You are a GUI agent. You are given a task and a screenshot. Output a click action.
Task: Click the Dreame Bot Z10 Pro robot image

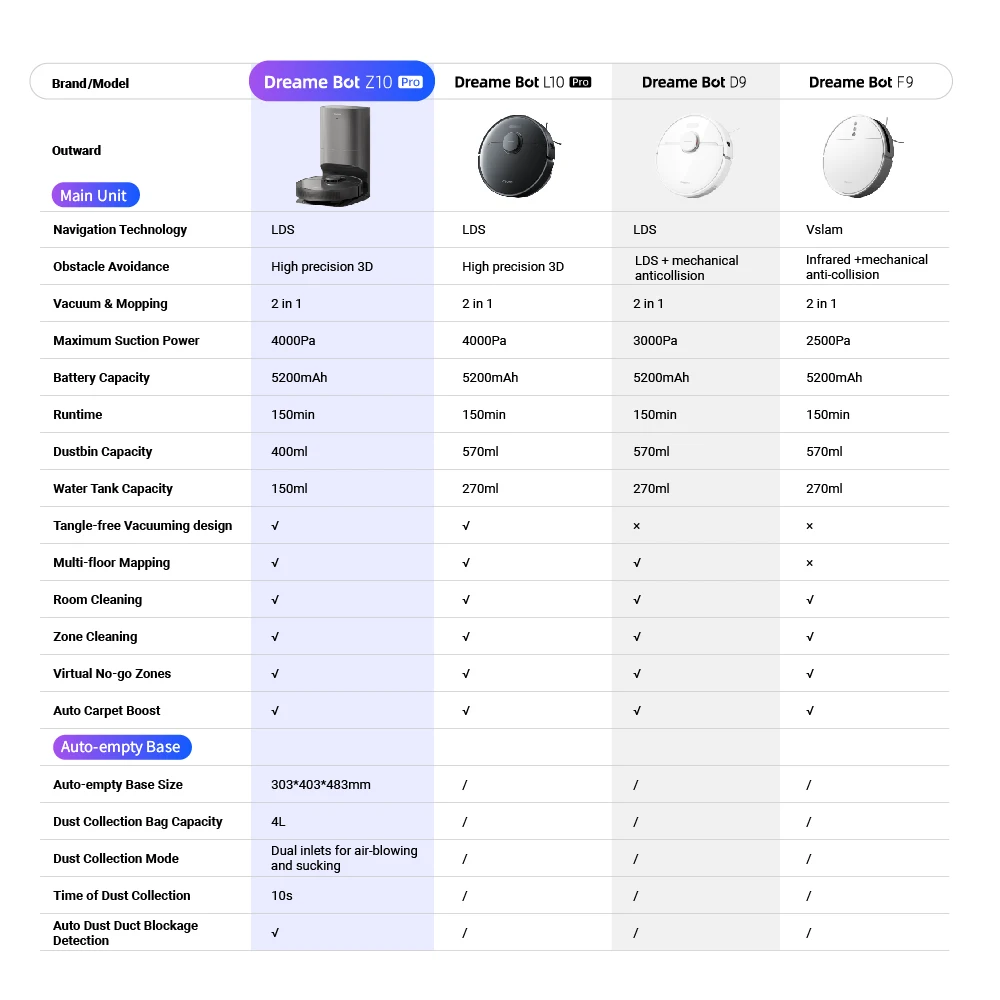pos(339,158)
